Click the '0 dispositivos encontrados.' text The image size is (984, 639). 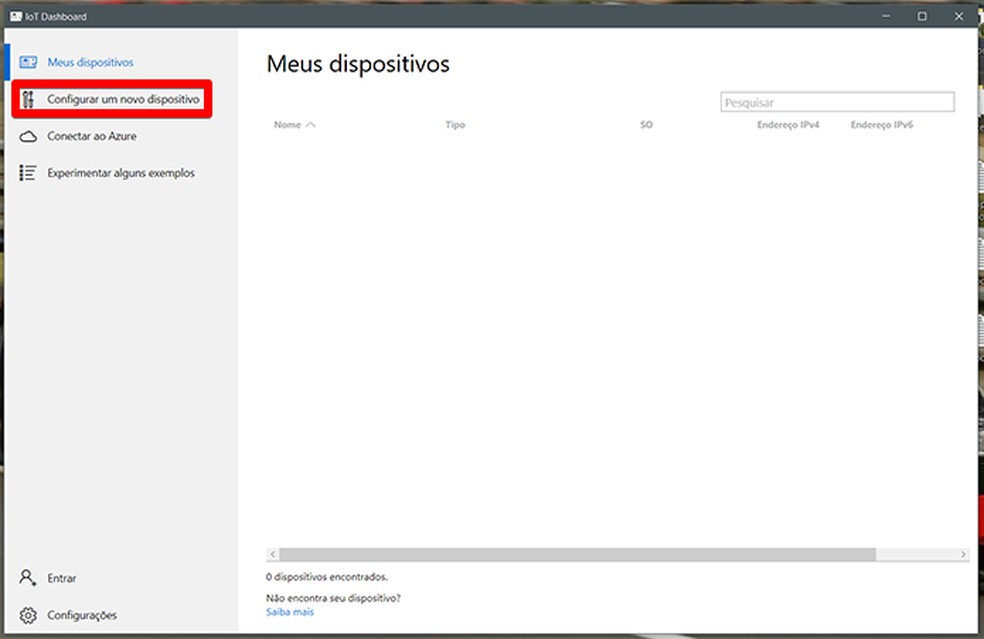pos(327,577)
